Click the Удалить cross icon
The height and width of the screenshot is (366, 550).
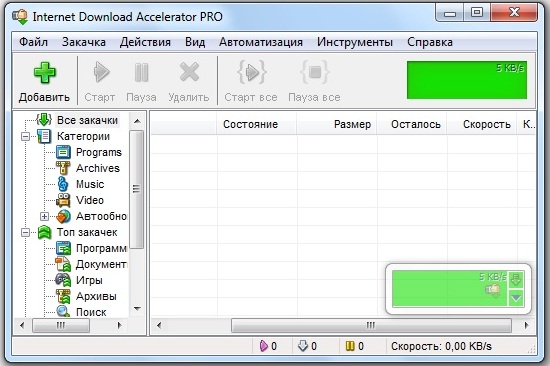coord(189,72)
